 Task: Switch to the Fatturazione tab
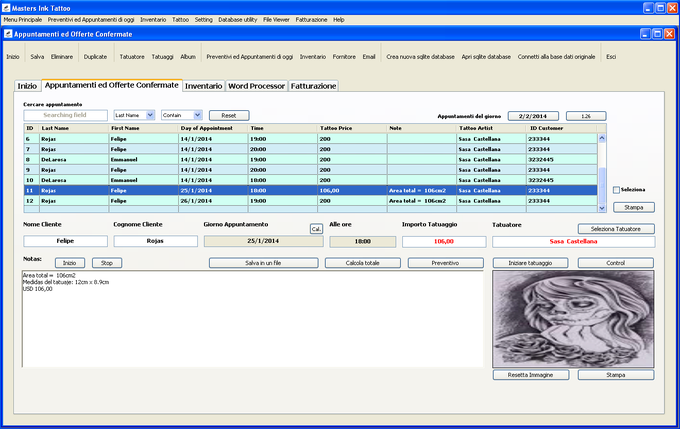[x=313, y=86]
